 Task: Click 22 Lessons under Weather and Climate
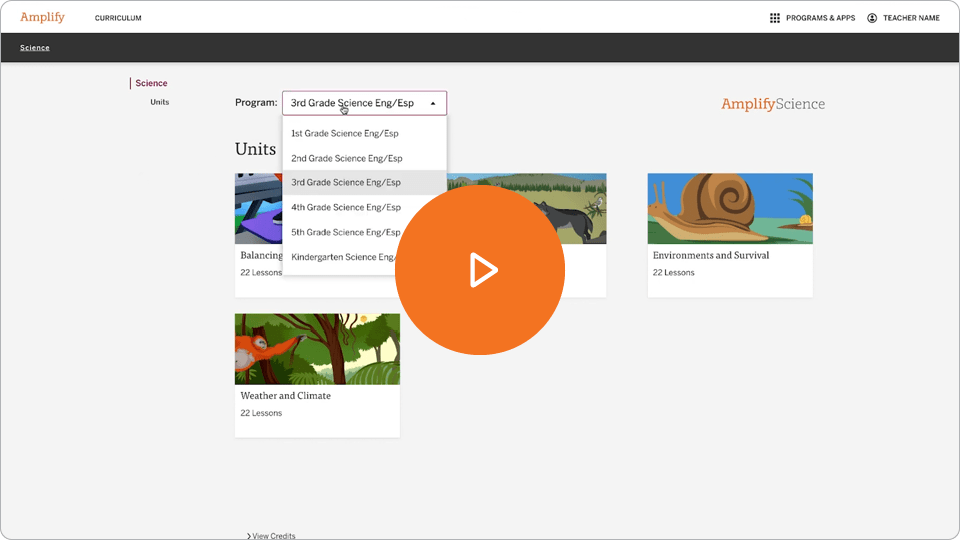point(261,413)
